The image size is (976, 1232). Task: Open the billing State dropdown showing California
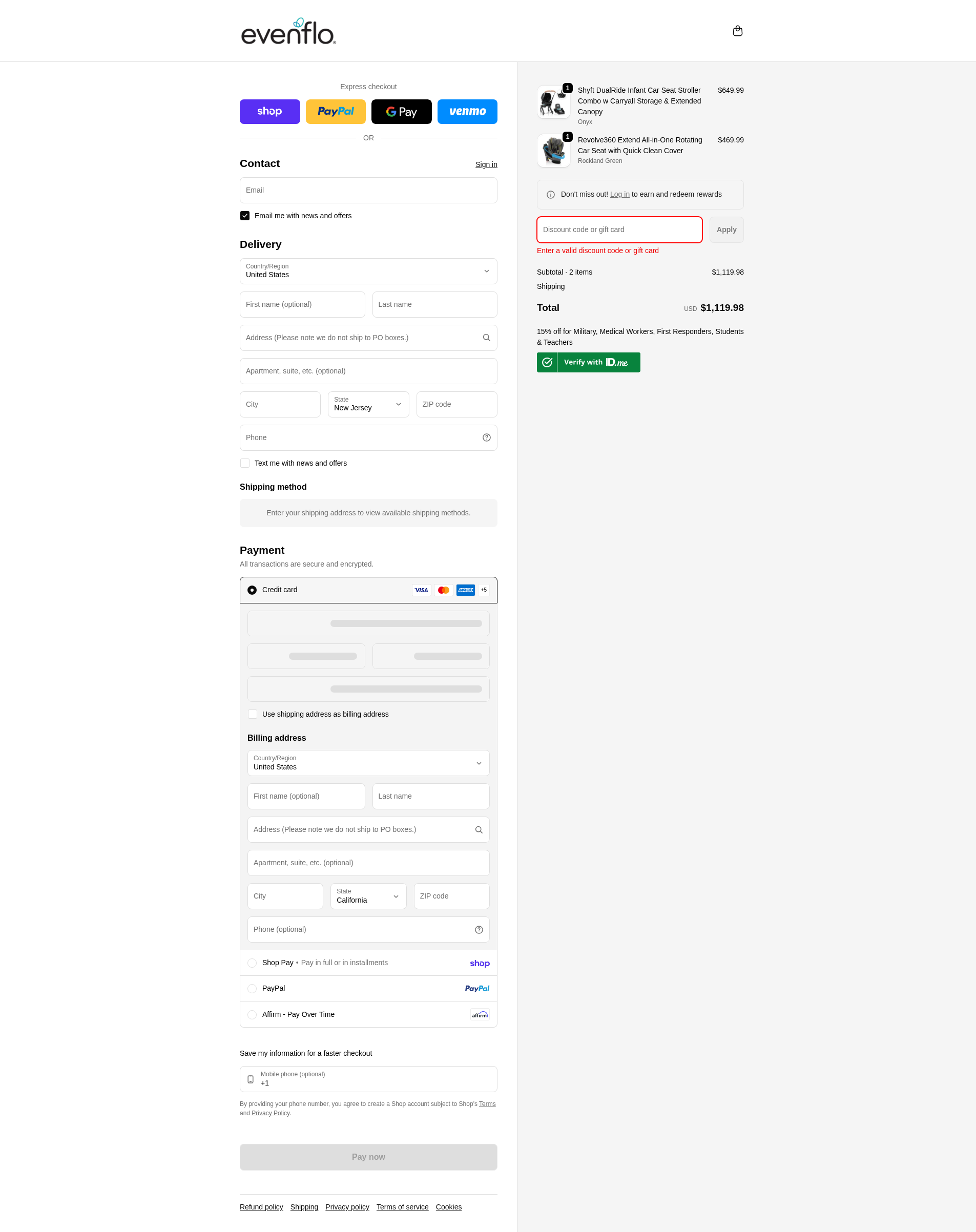tap(368, 896)
